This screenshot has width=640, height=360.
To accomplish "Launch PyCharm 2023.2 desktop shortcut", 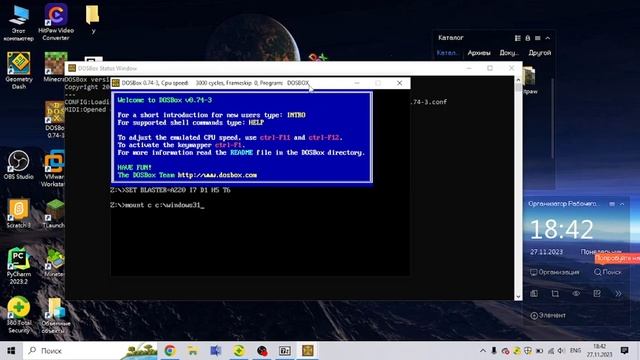I will [18, 266].
